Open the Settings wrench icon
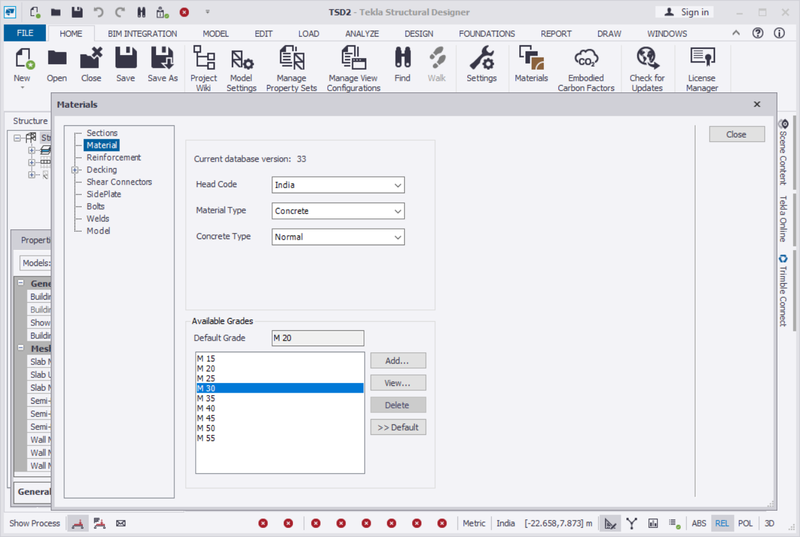This screenshot has width=800, height=537. point(481,58)
